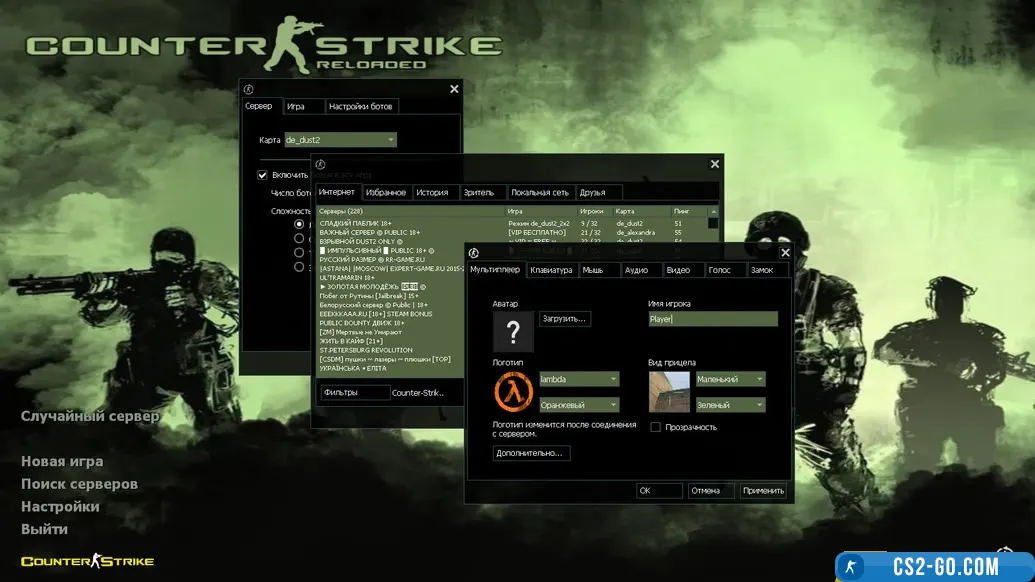Click the CS2-GO.COM watermark icon
1035x582 pixels.
coord(852,567)
